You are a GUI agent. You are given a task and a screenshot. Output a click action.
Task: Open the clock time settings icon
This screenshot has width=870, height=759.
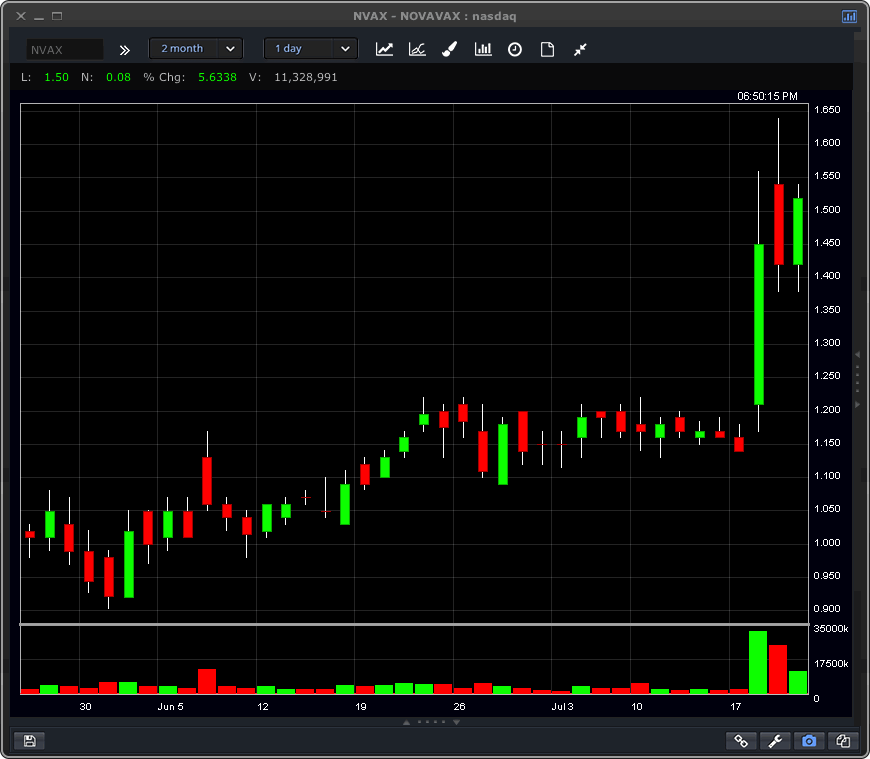coord(515,49)
